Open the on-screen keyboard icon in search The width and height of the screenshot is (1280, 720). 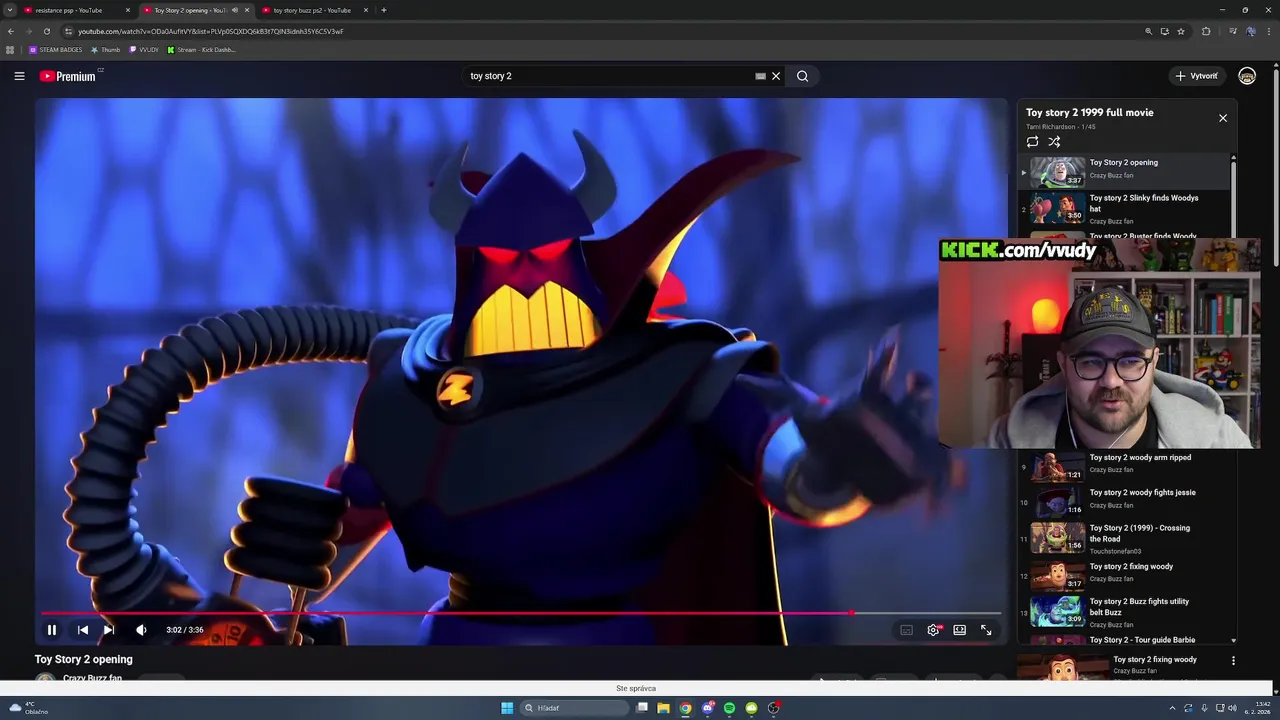[760, 76]
